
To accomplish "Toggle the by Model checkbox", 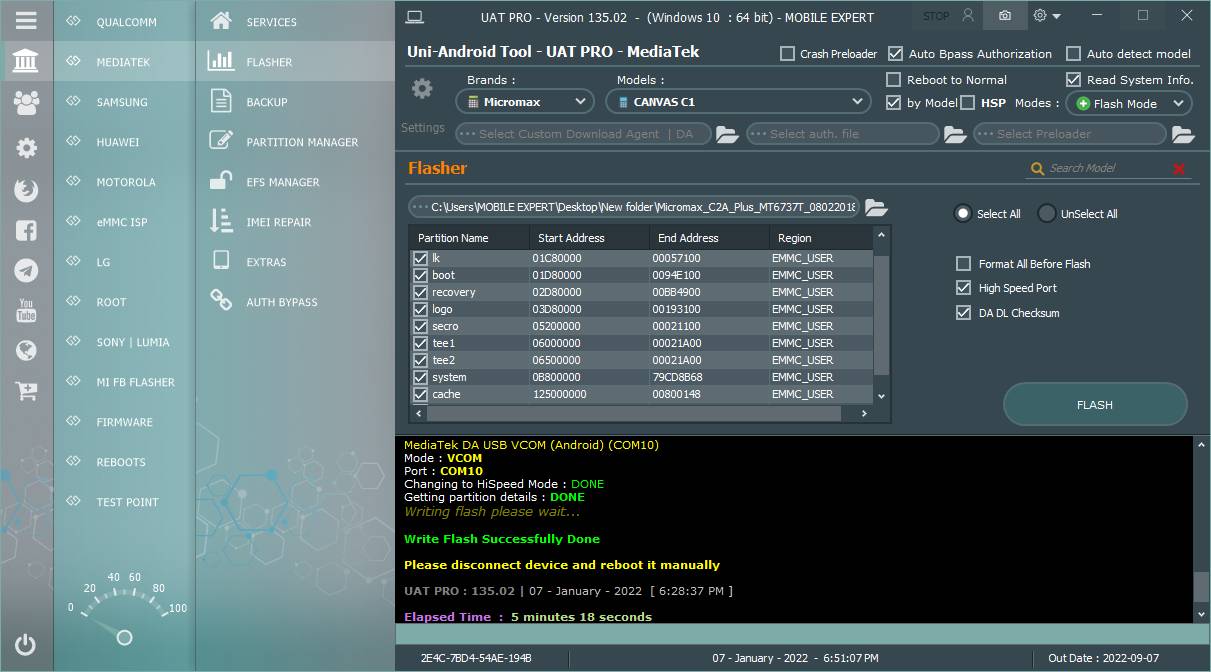I will coord(893,103).
